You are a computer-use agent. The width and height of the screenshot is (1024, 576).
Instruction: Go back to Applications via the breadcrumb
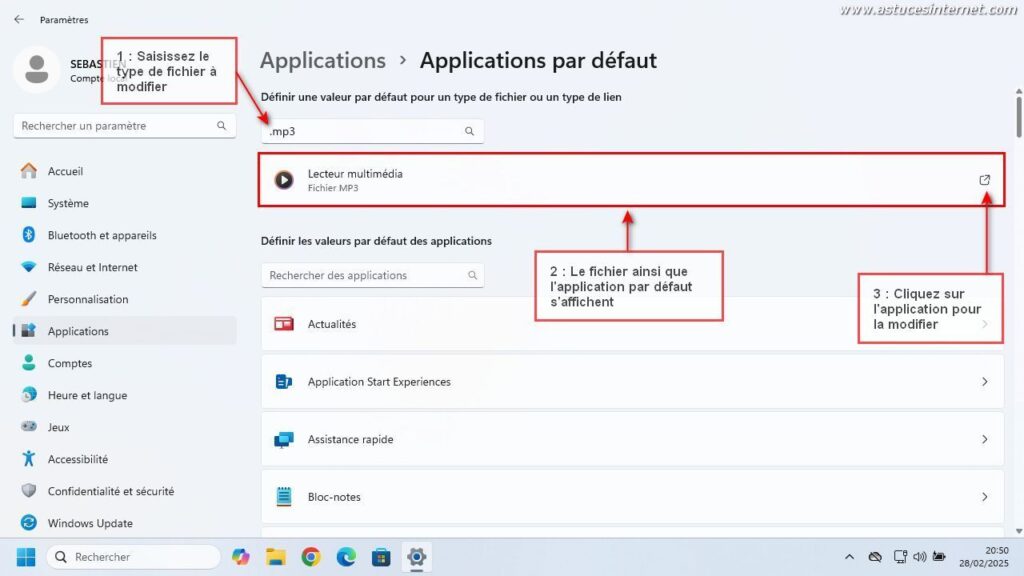coord(322,60)
